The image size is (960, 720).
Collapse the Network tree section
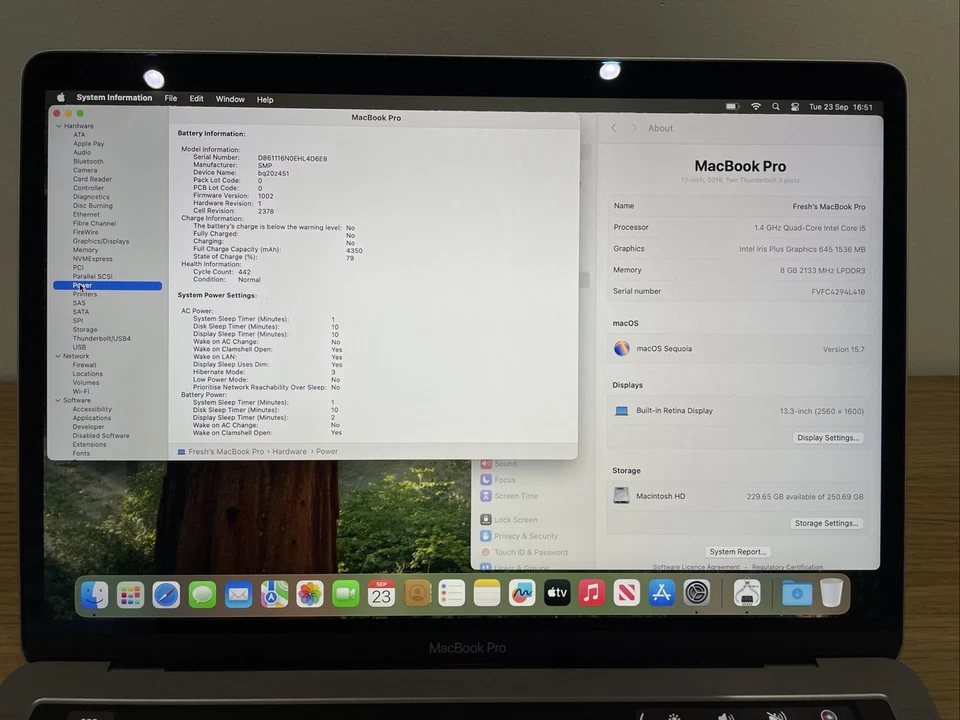click(58, 356)
